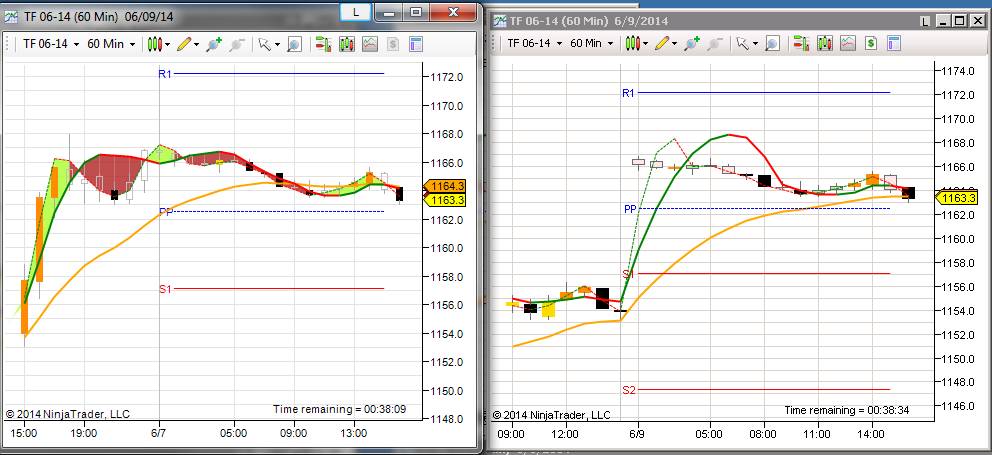
Task: Click greyed zoom out icon in right window
Action: click(x=715, y=43)
